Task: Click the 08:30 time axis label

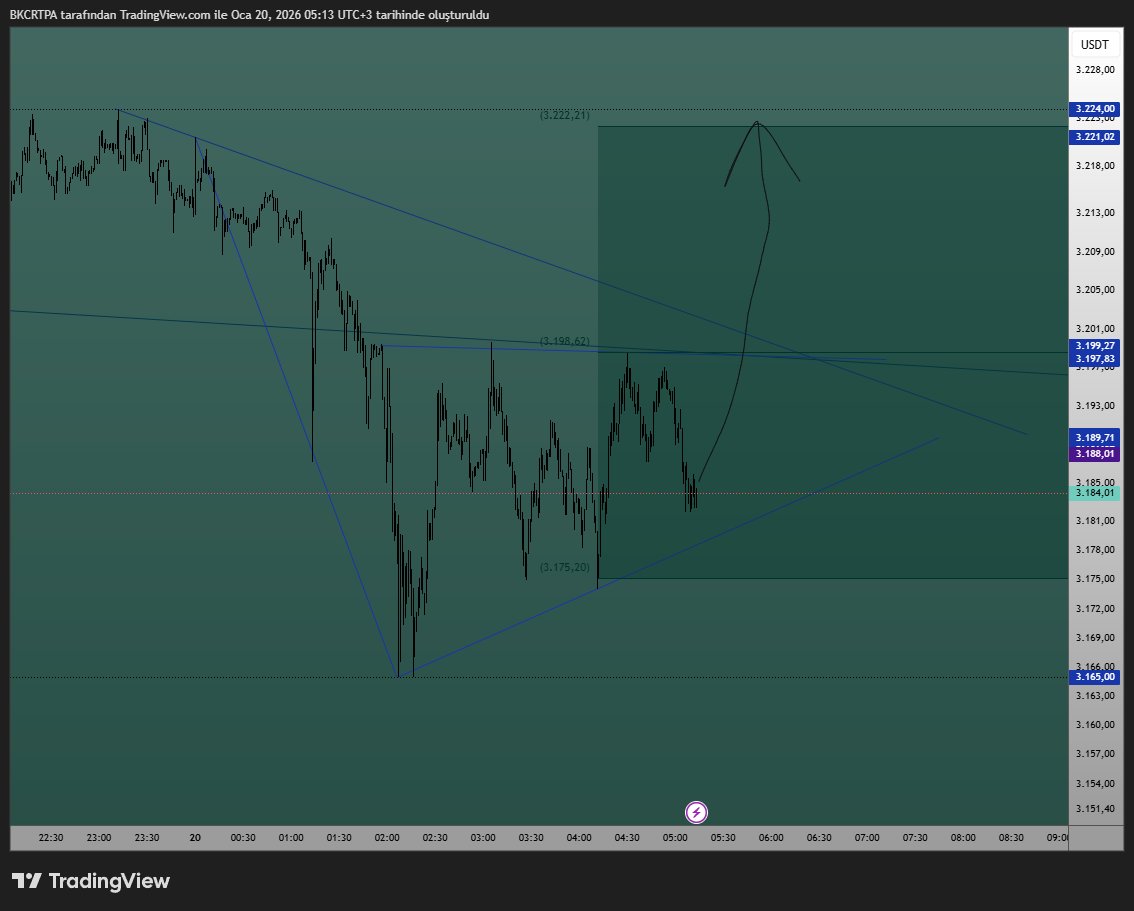Action: pos(1011,837)
